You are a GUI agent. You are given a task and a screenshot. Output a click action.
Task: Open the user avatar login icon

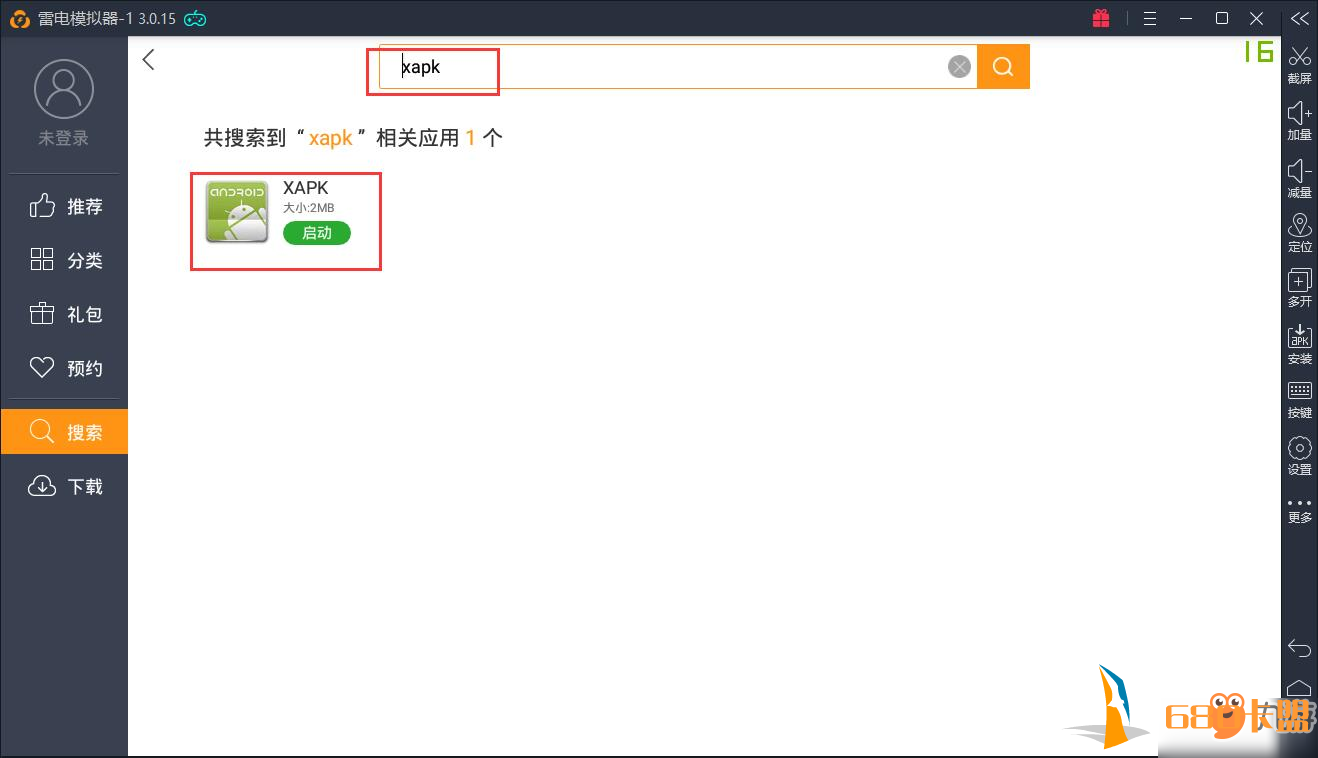[x=63, y=89]
